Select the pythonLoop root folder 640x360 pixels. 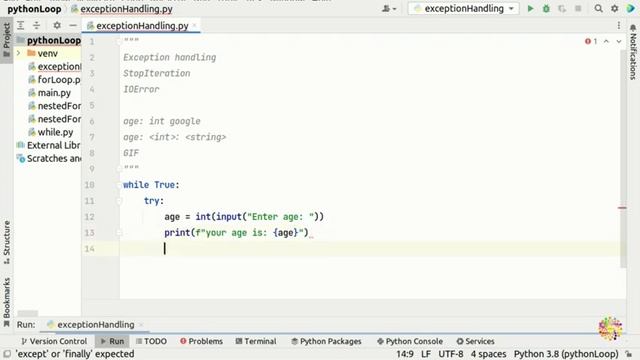tap(49, 40)
